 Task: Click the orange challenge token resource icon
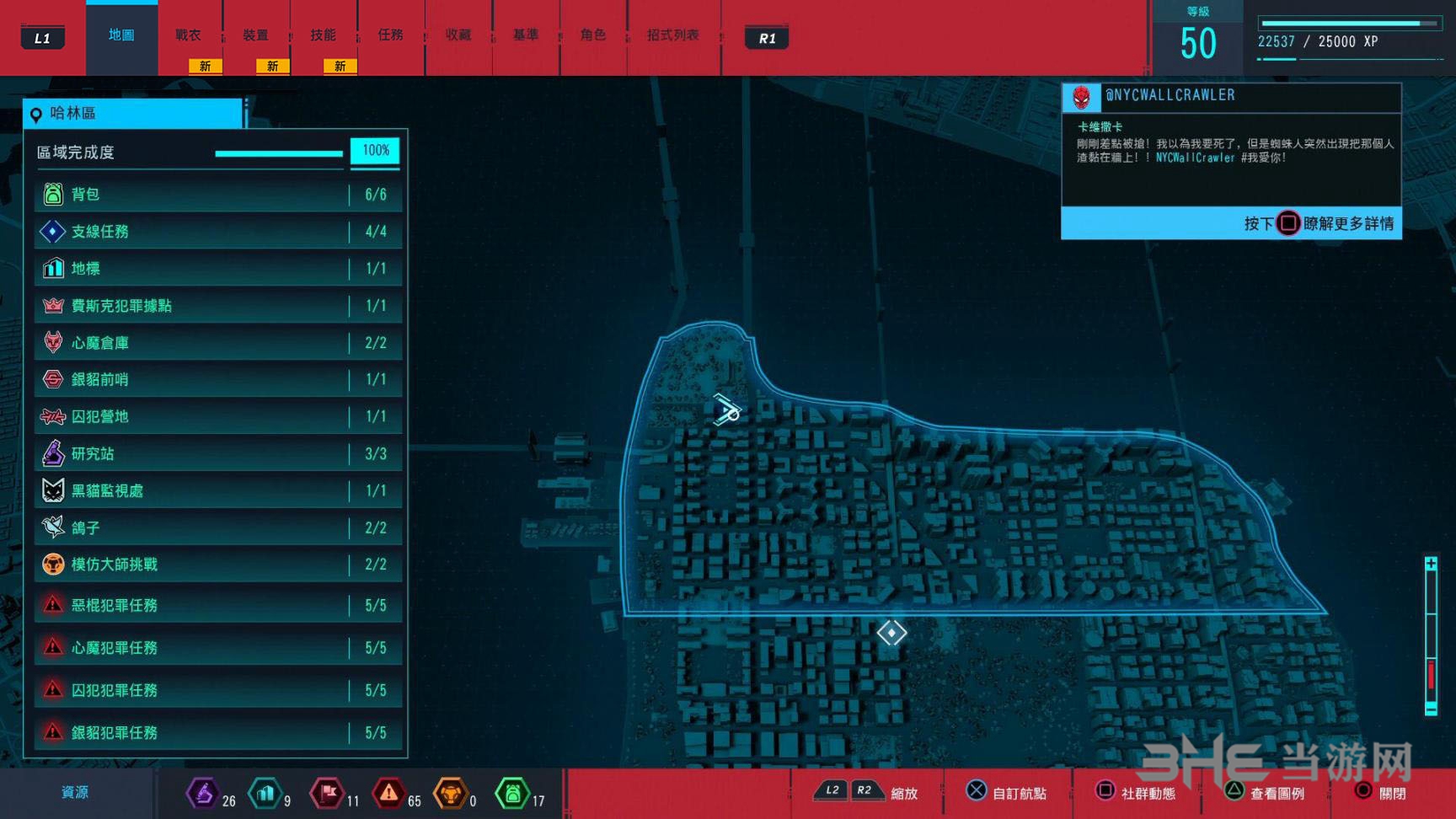pos(451,793)
